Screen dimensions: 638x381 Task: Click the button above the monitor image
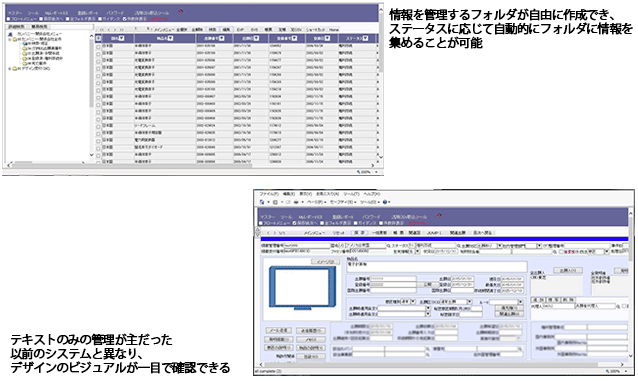pyautogui.click(x=325, y=262)
